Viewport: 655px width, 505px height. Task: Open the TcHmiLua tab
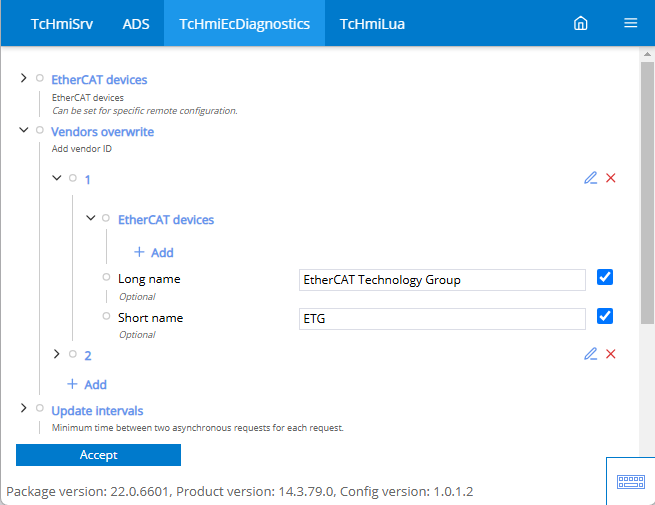pos(372,24)
